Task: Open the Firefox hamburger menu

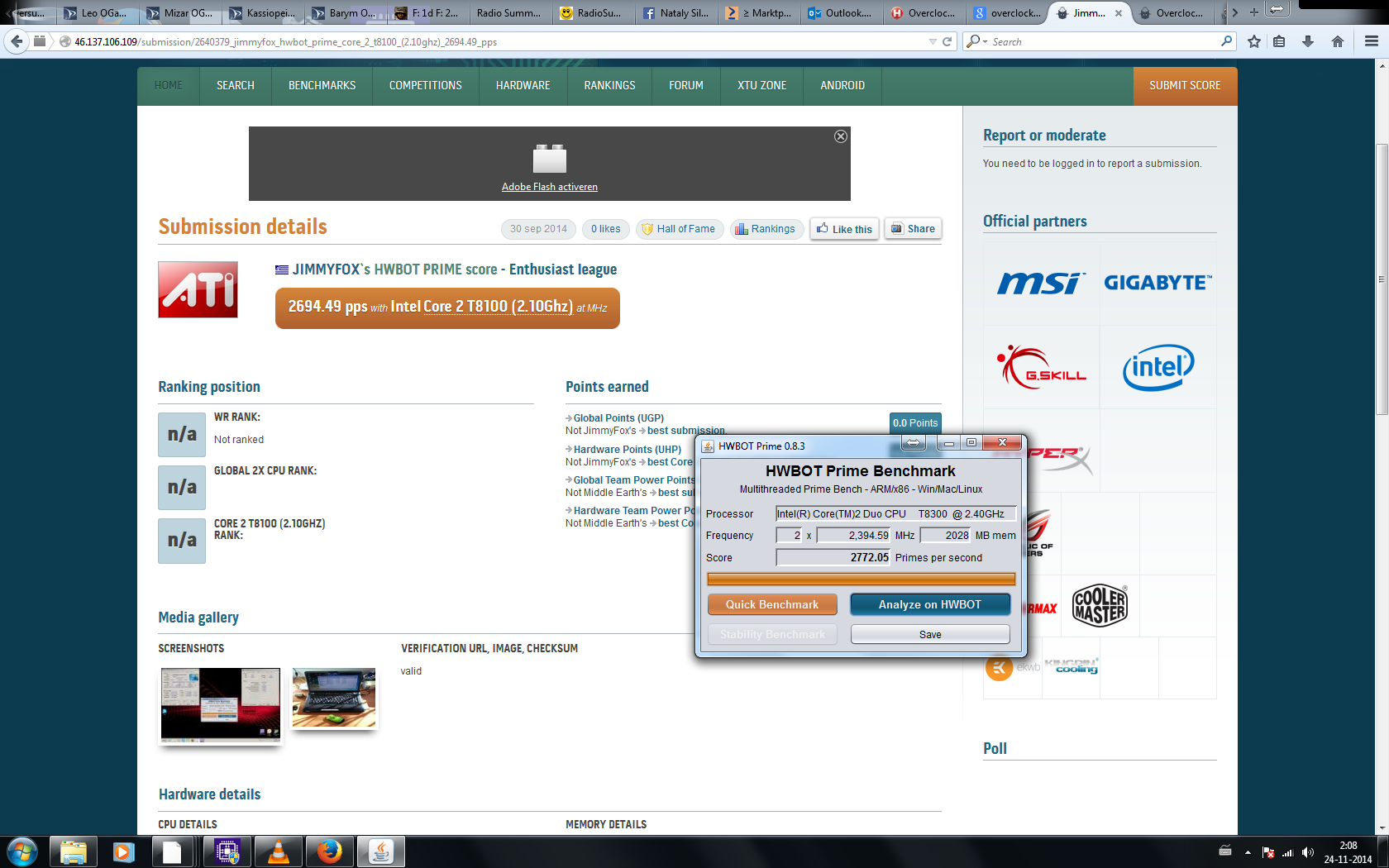Action: point(1372,41)
